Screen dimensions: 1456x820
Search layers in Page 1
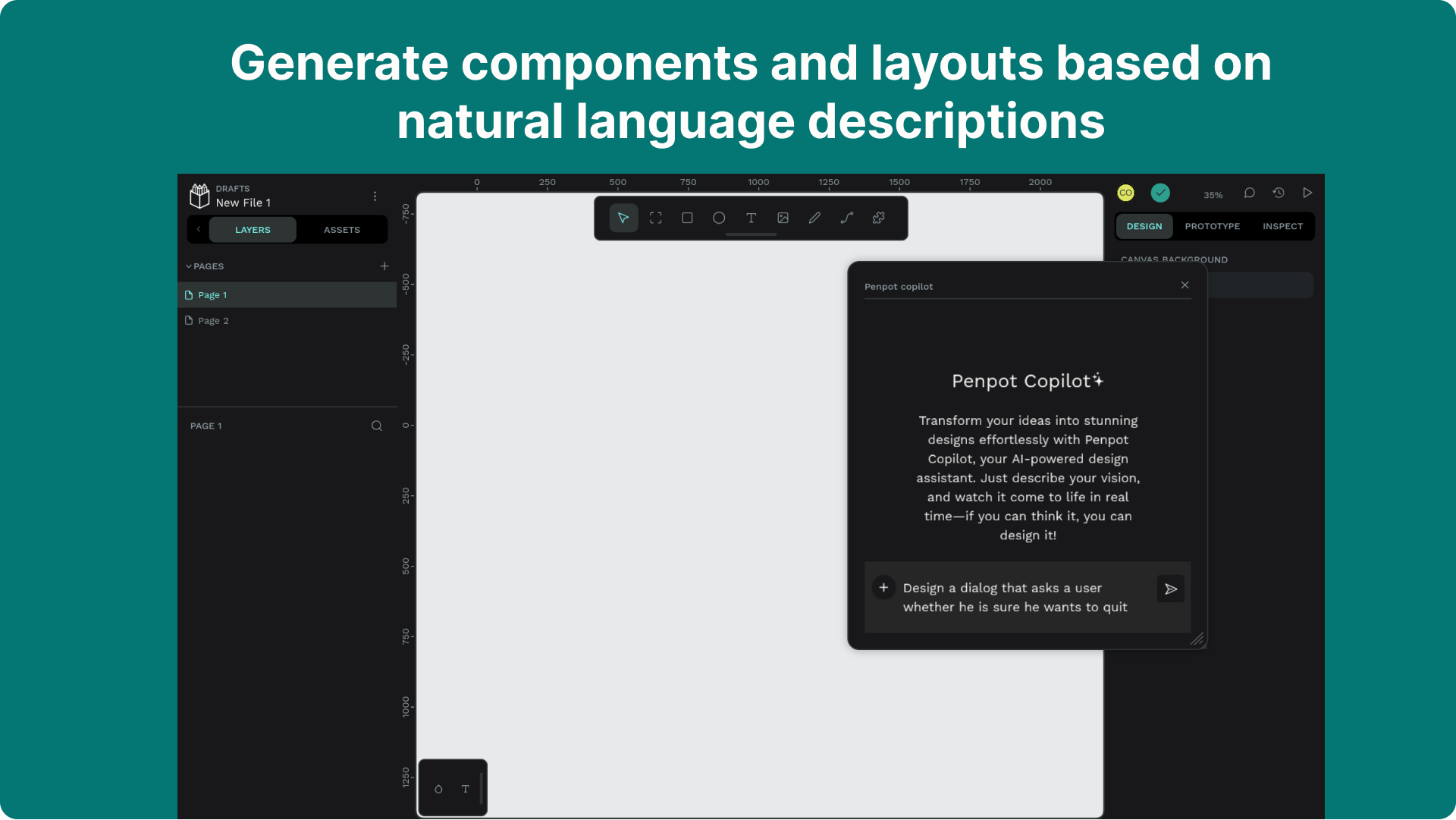[x=377, y=426]
